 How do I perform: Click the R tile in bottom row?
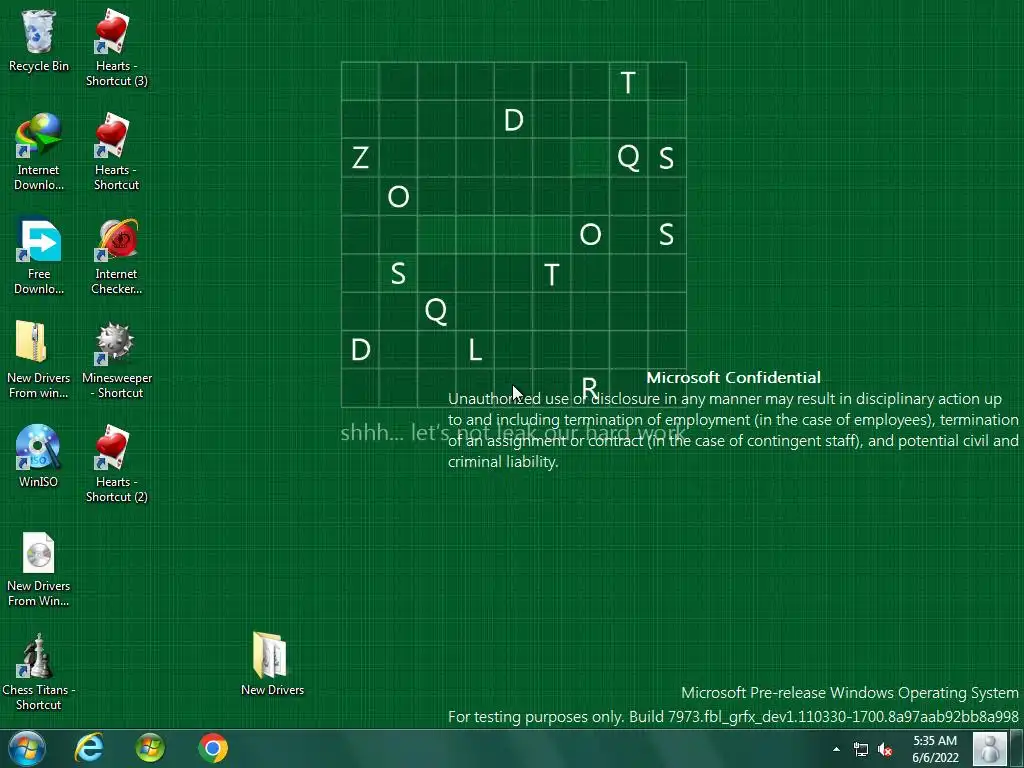pyautogui.click(x=590, y=388)
